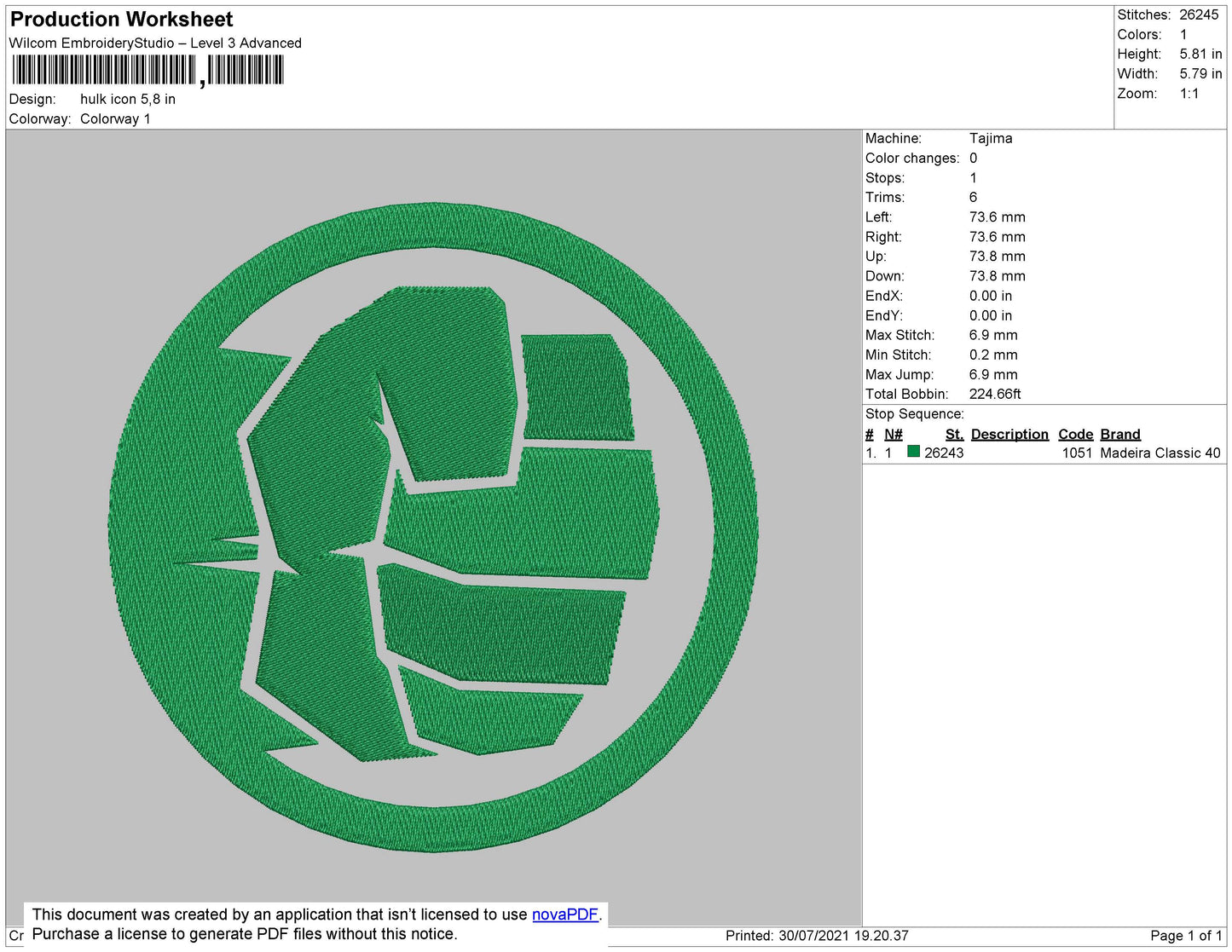Click the stitches count 26245
This screenshot has height=952, width=1232.
pos(1199,14)
